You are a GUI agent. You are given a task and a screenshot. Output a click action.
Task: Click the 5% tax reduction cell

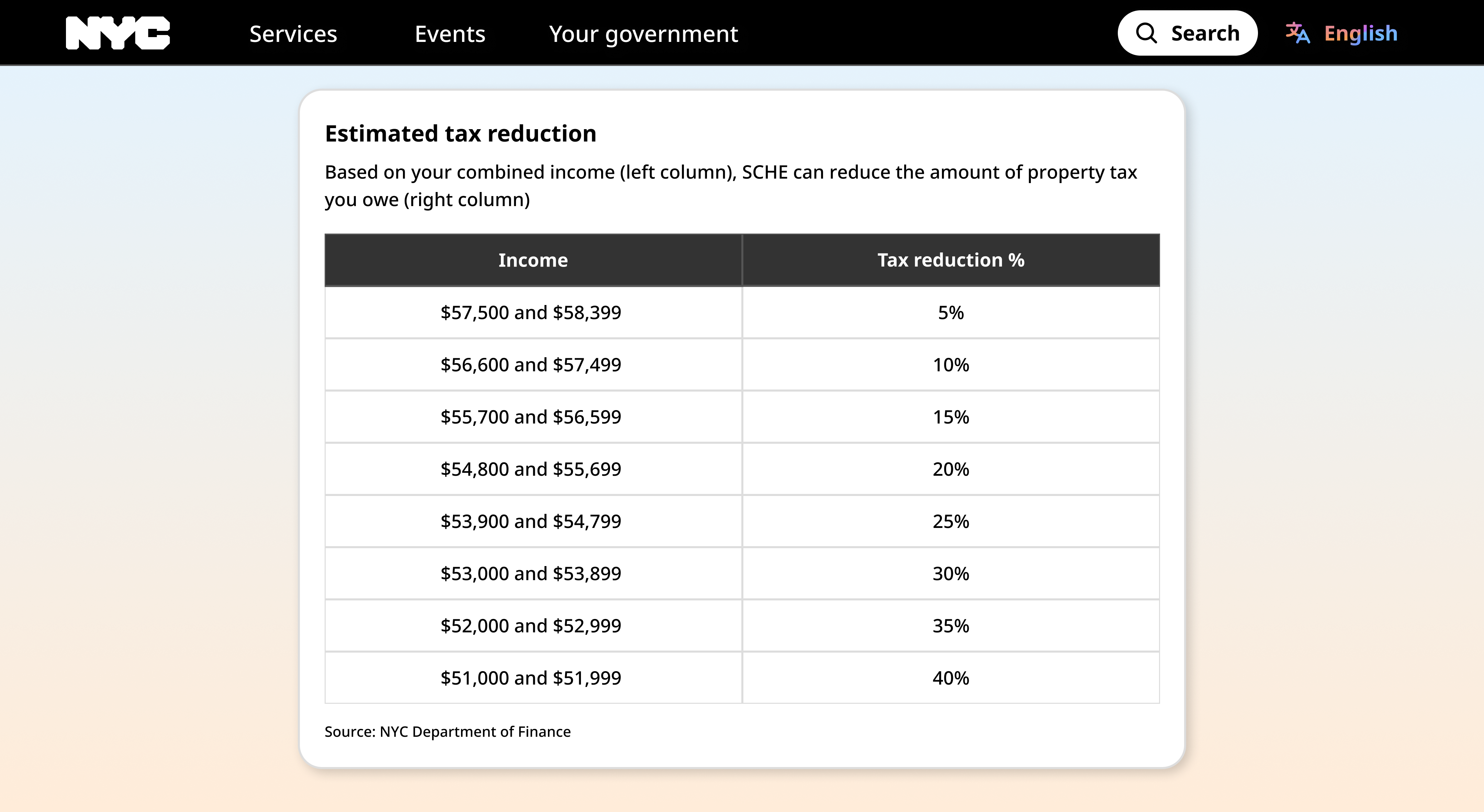point(951,312)
